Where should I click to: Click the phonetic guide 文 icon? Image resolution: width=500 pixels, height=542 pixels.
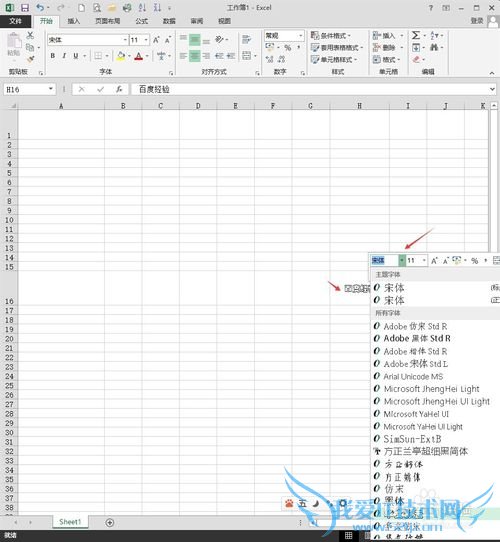tap(161, 56)
